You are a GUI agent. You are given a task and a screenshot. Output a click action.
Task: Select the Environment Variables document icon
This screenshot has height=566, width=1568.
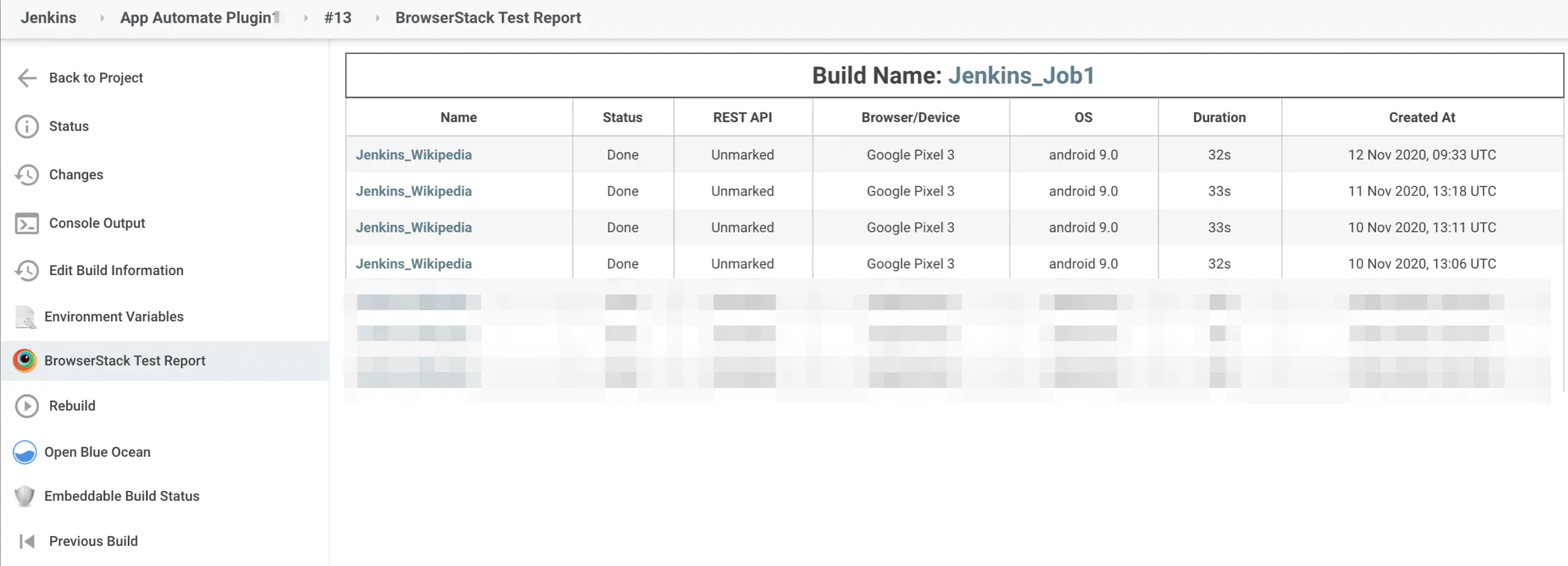[x=24, y=317]
